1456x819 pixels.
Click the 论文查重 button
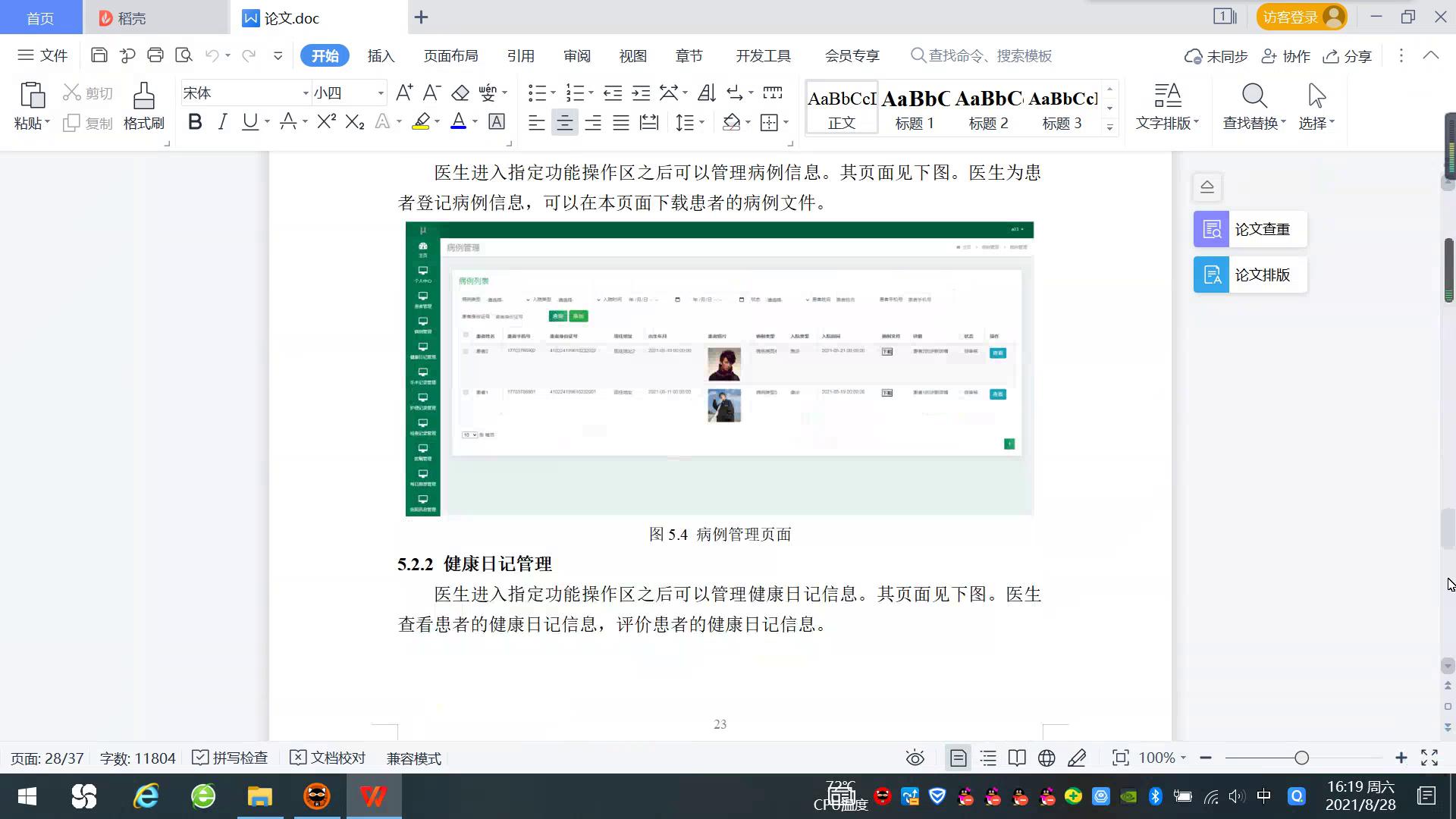tap(1250, 229)
